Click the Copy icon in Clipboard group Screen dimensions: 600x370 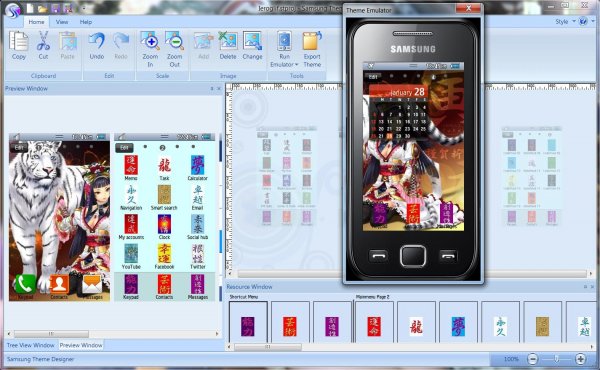click(19, 41)
